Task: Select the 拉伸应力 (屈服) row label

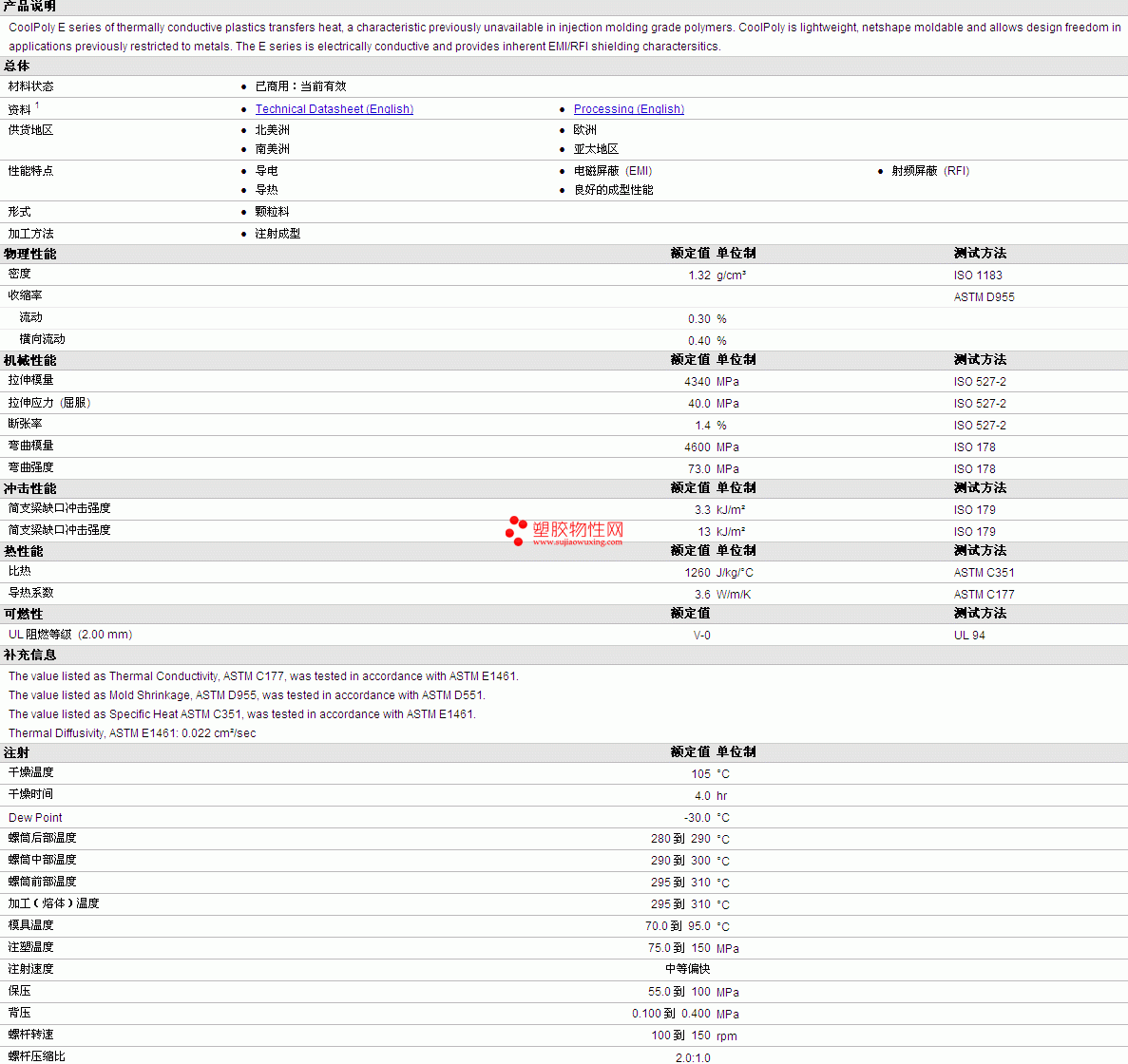Action: point(48,403)
